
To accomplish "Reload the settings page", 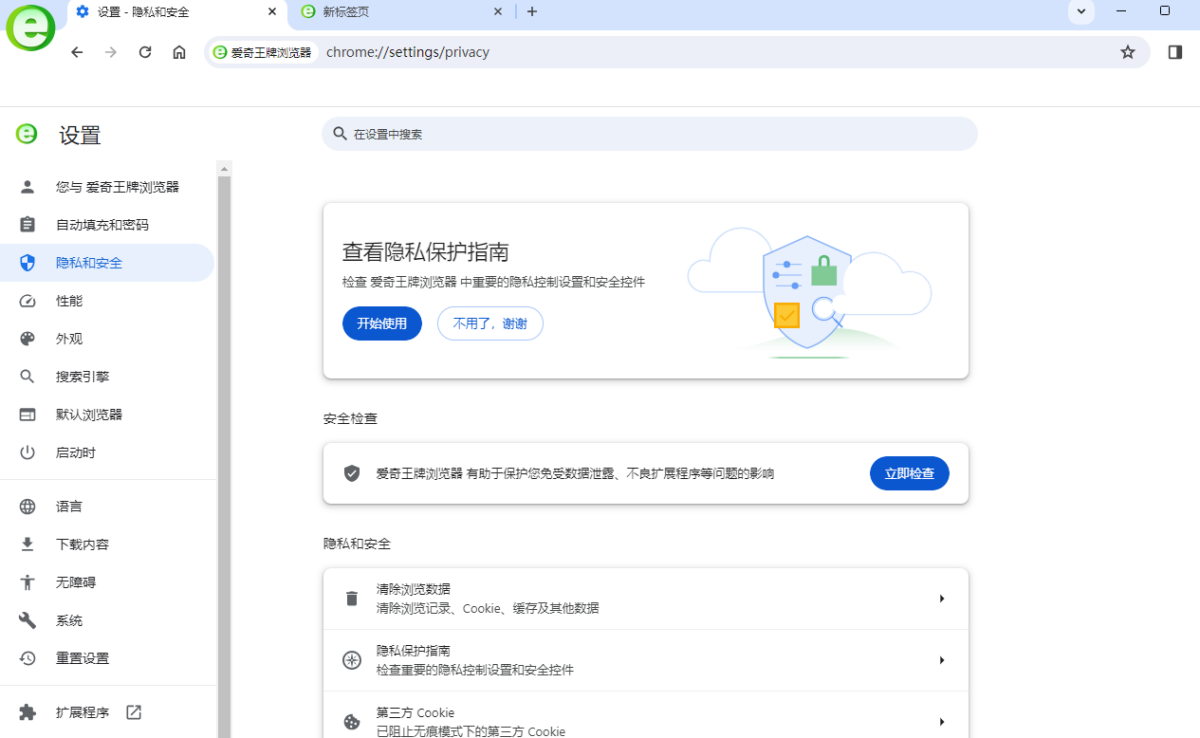I will coord(144,51).
